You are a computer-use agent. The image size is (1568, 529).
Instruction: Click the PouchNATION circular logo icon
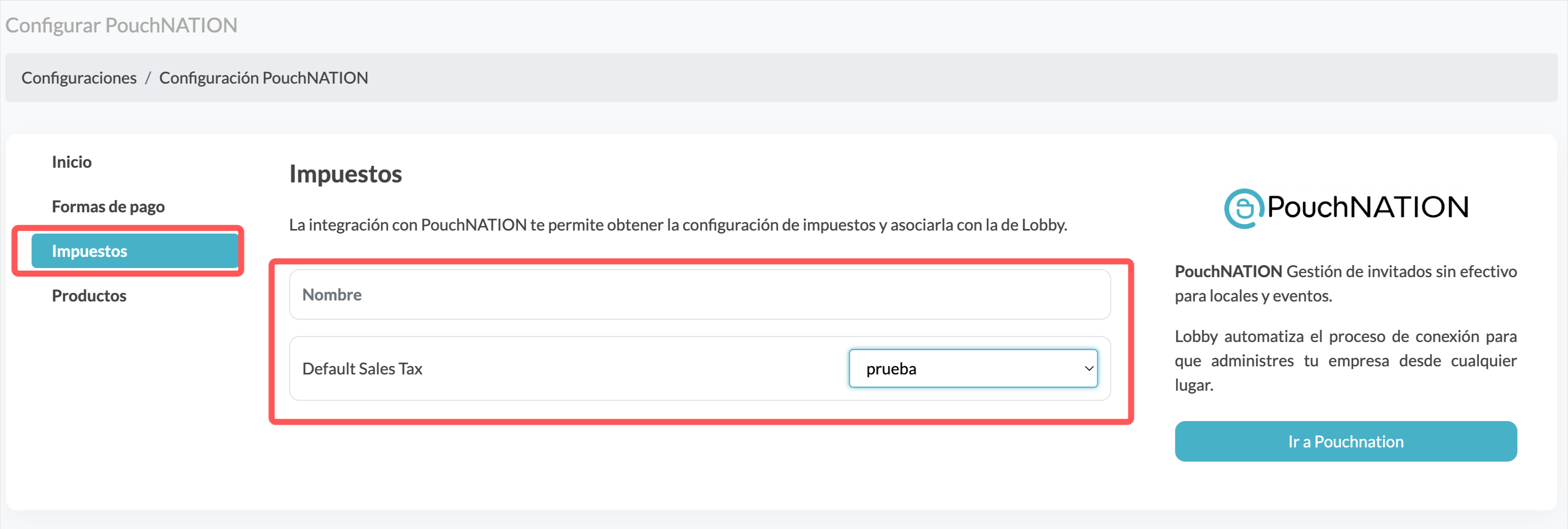tap(1243, 208)
